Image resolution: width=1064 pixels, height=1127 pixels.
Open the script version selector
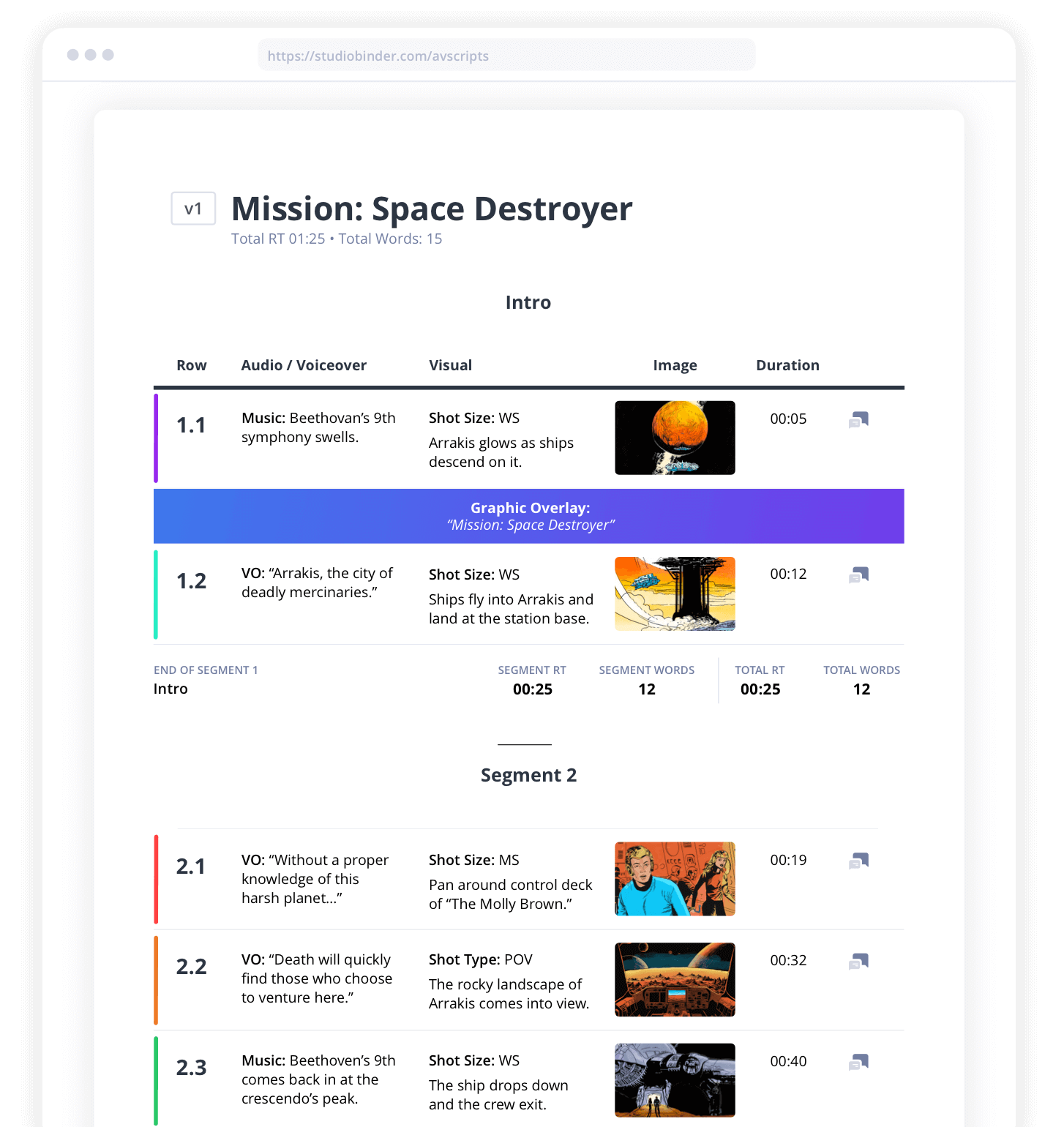tap(192, 209)
